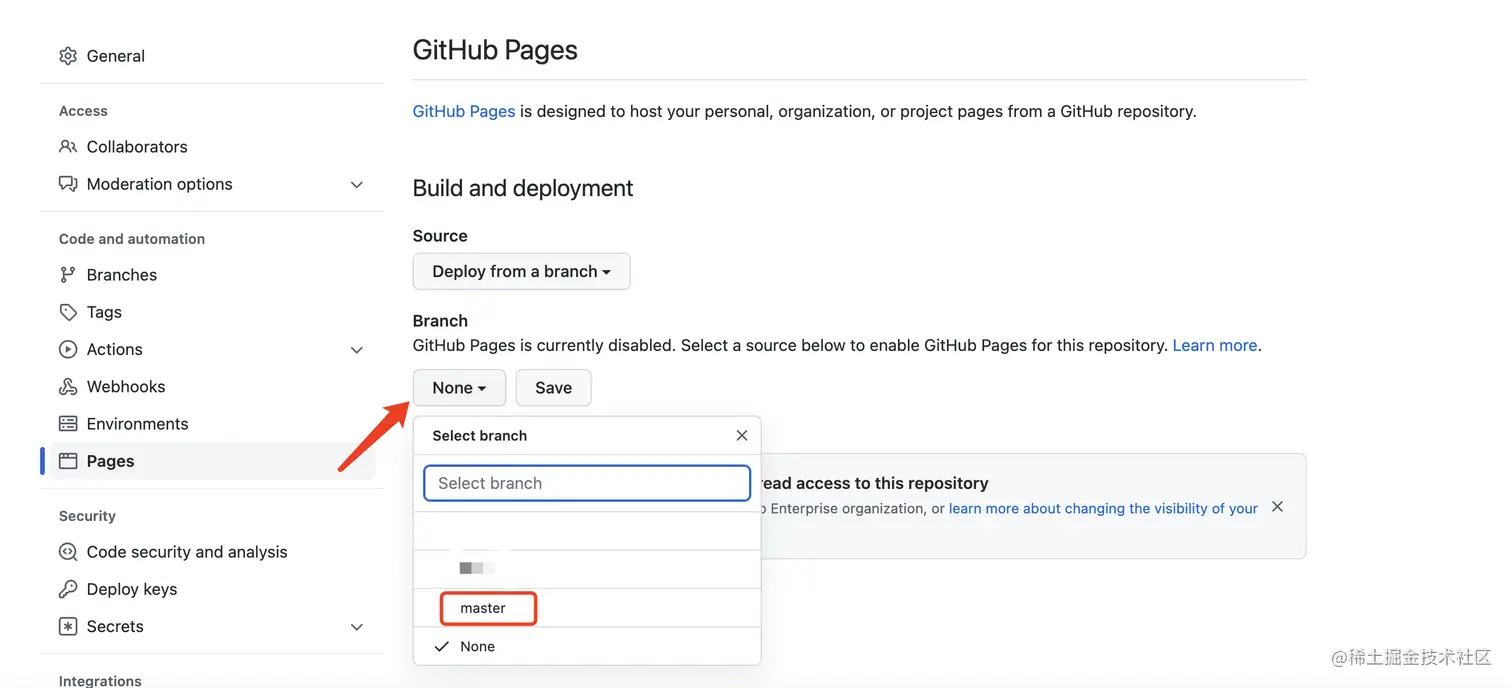
Task: Click the Deploy keys key icon
Action: click(x=68, y=589)
